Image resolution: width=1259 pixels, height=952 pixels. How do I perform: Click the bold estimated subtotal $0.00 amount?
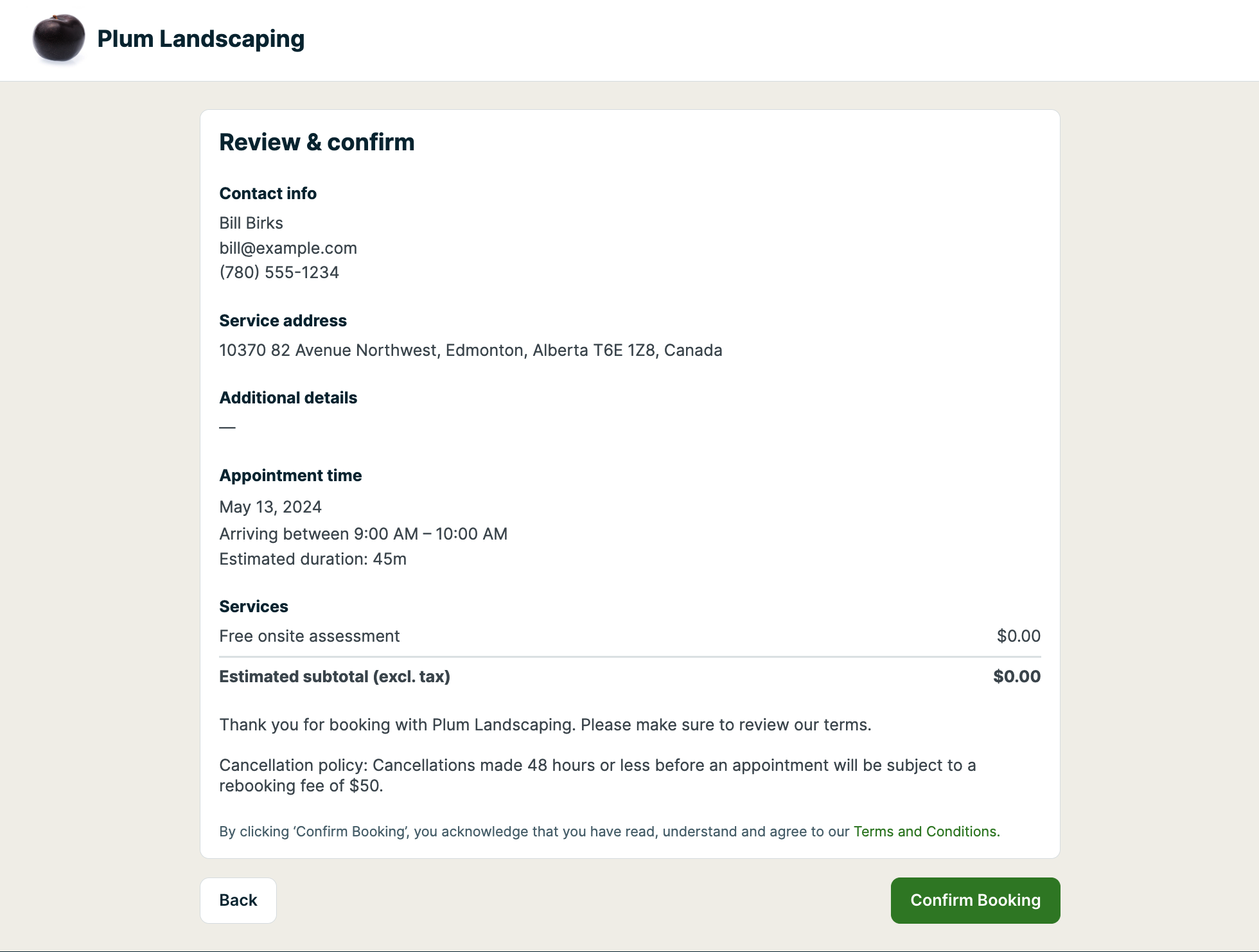coord(1016,676)
